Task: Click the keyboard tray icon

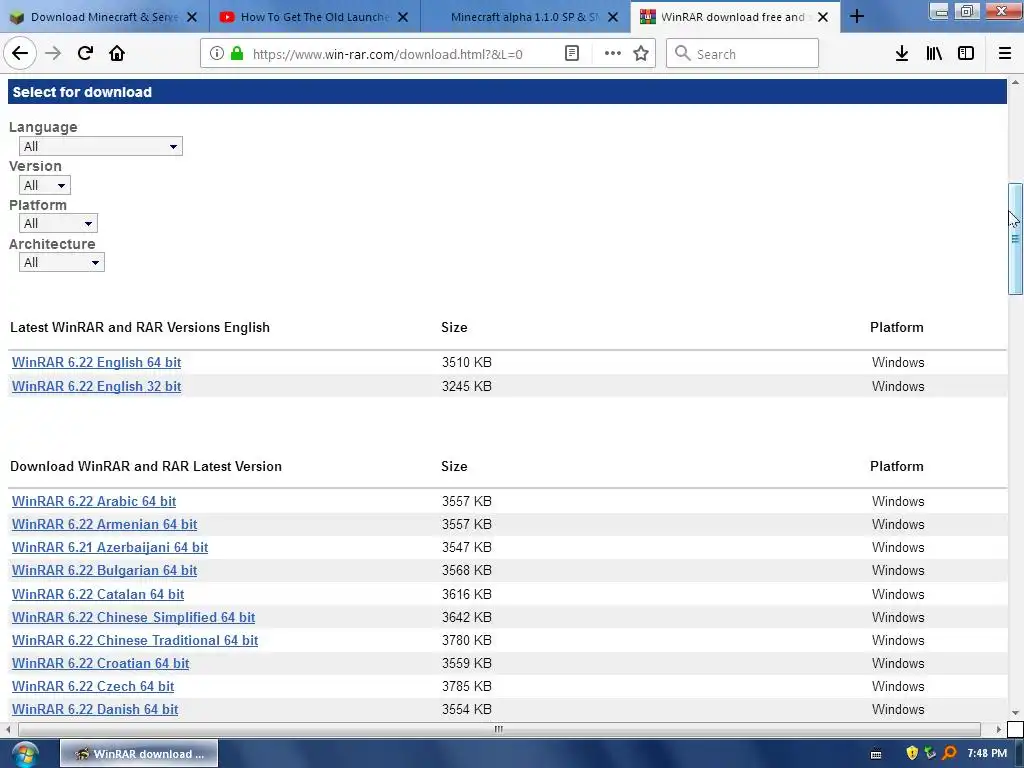Action: pos(876,754)
